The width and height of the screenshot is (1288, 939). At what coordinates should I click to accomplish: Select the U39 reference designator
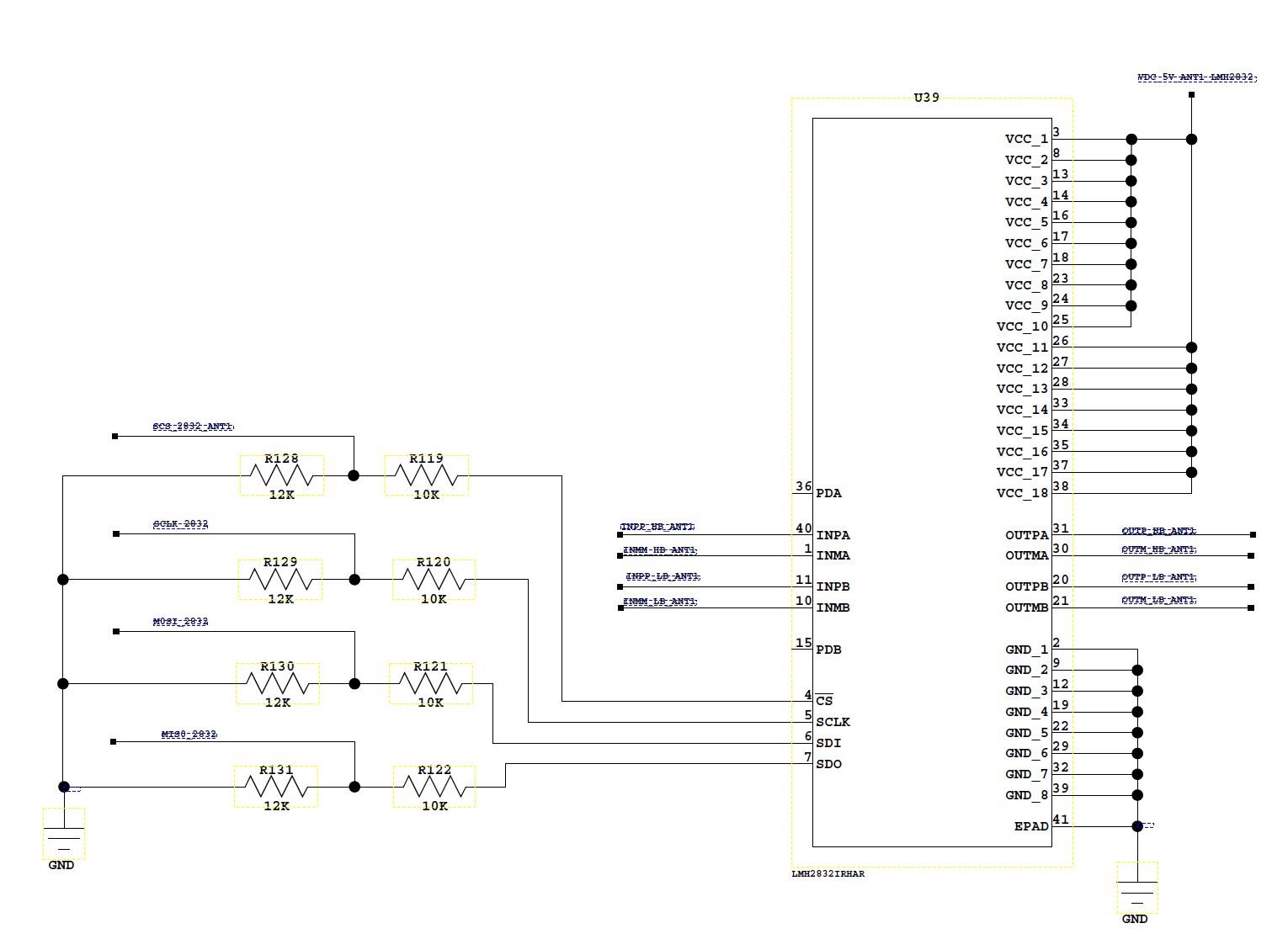927,98
